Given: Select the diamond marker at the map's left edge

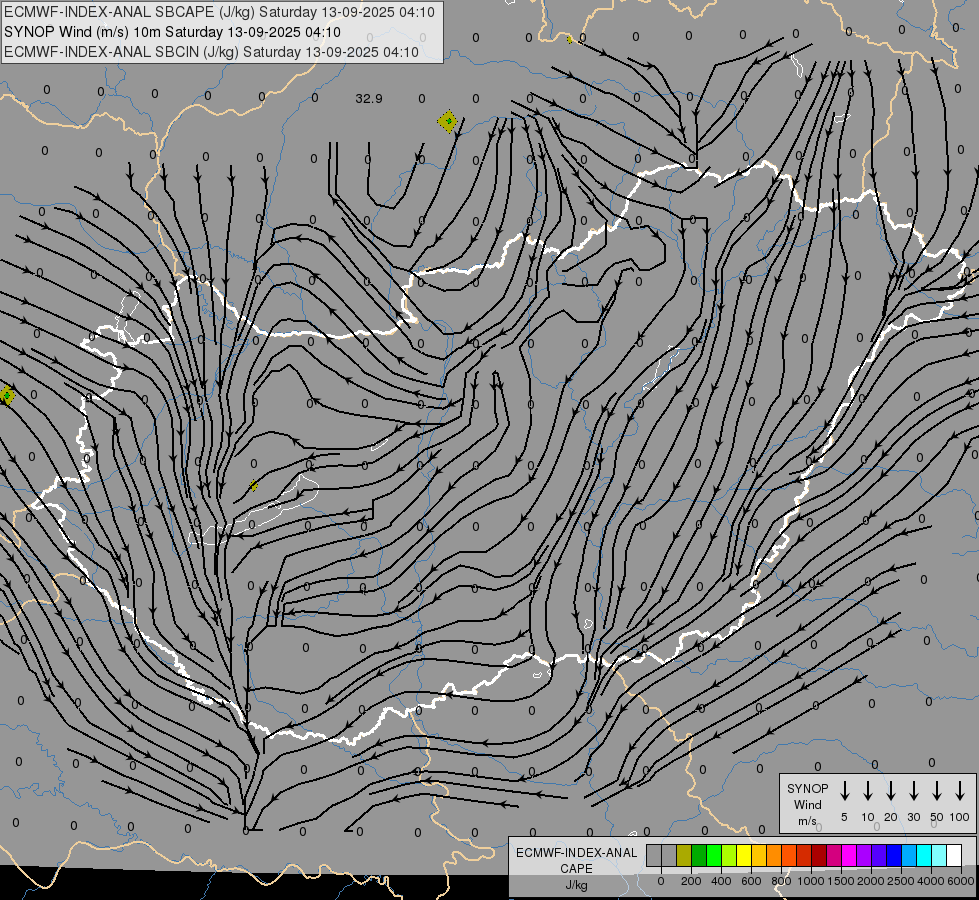Looking at the screenshot, I should click(x=6, y=395).
